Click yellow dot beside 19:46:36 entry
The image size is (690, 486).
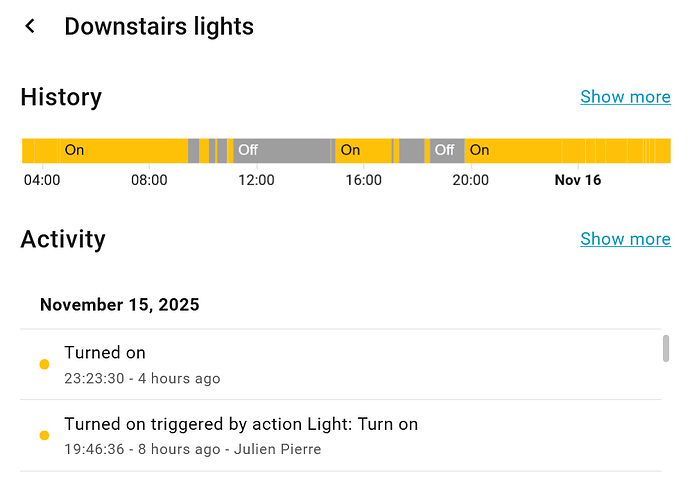click(44, 436)
